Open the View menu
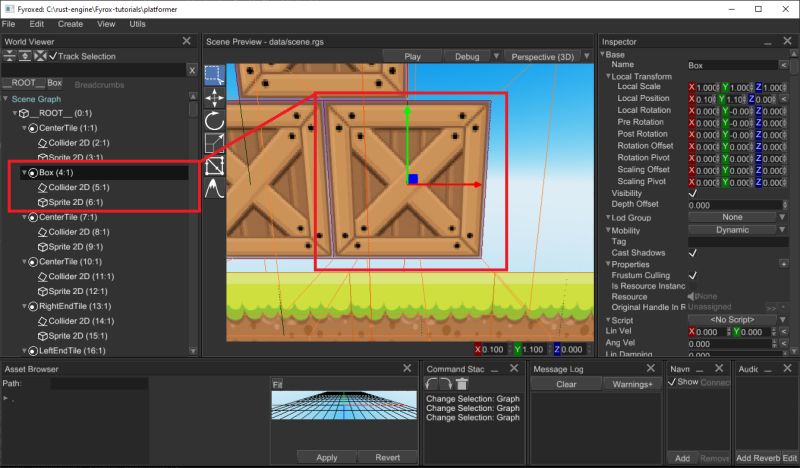 click(106, 24)
